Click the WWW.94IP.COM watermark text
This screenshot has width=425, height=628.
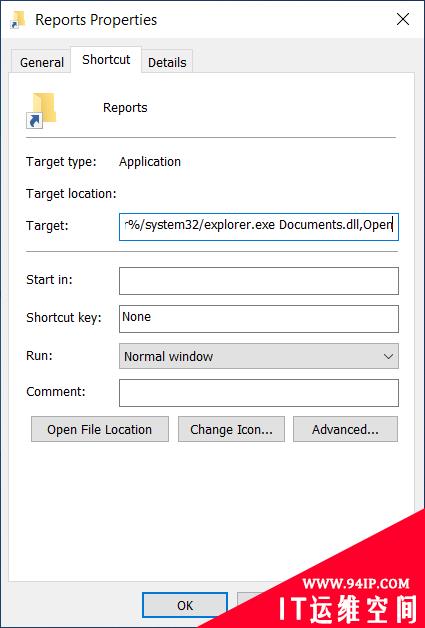(x=356, y=584)
